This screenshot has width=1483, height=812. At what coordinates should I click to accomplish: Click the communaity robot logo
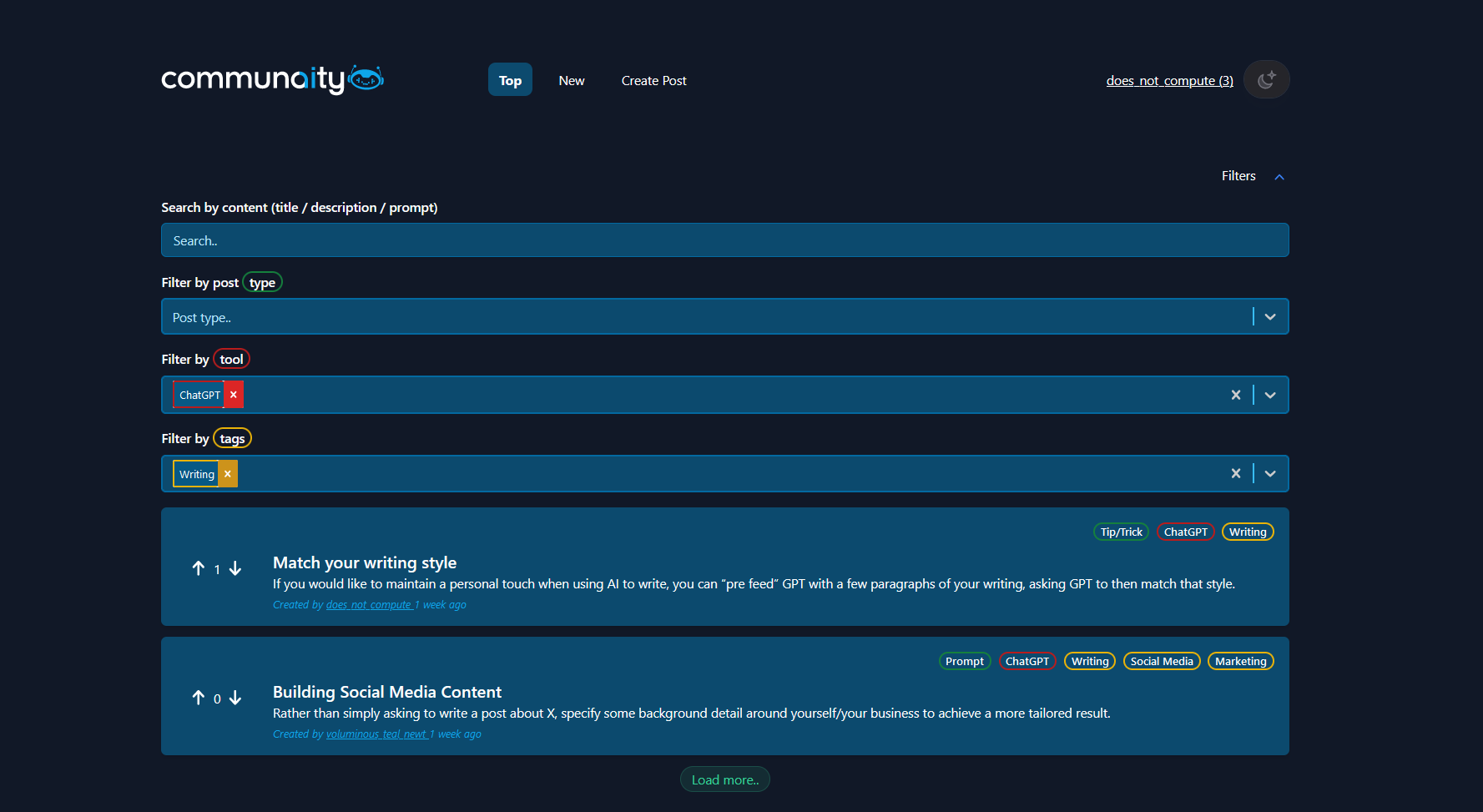272,80
